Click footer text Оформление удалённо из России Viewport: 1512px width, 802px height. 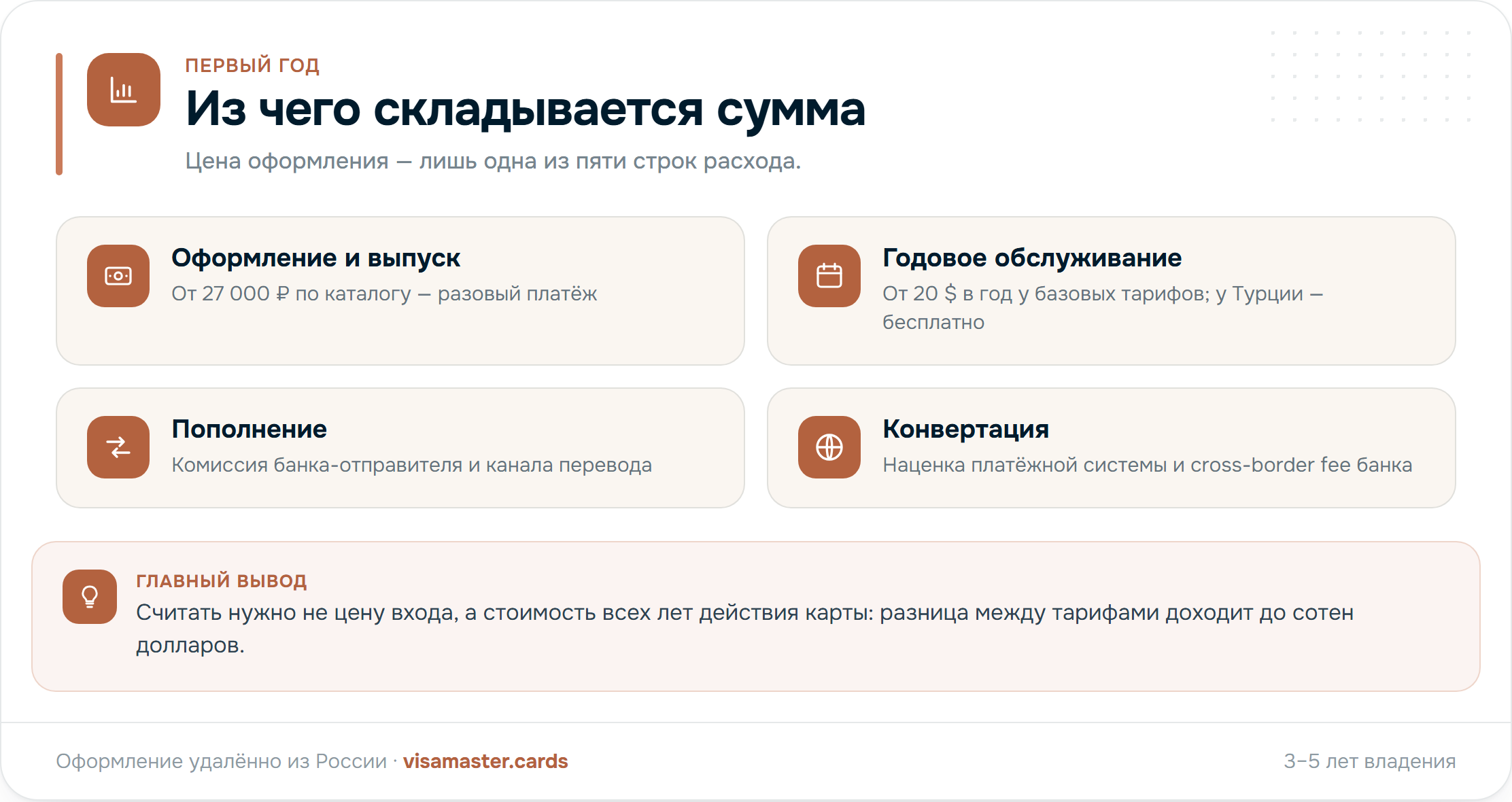pyautogui.click(x=222, y=761)
